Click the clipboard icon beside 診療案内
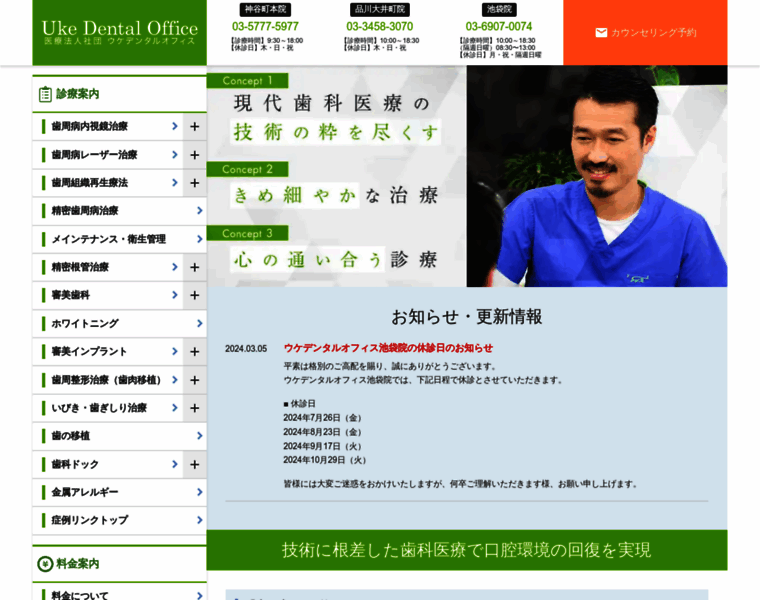The width and height of the screenshot is (760, 600). click(45, 94)
